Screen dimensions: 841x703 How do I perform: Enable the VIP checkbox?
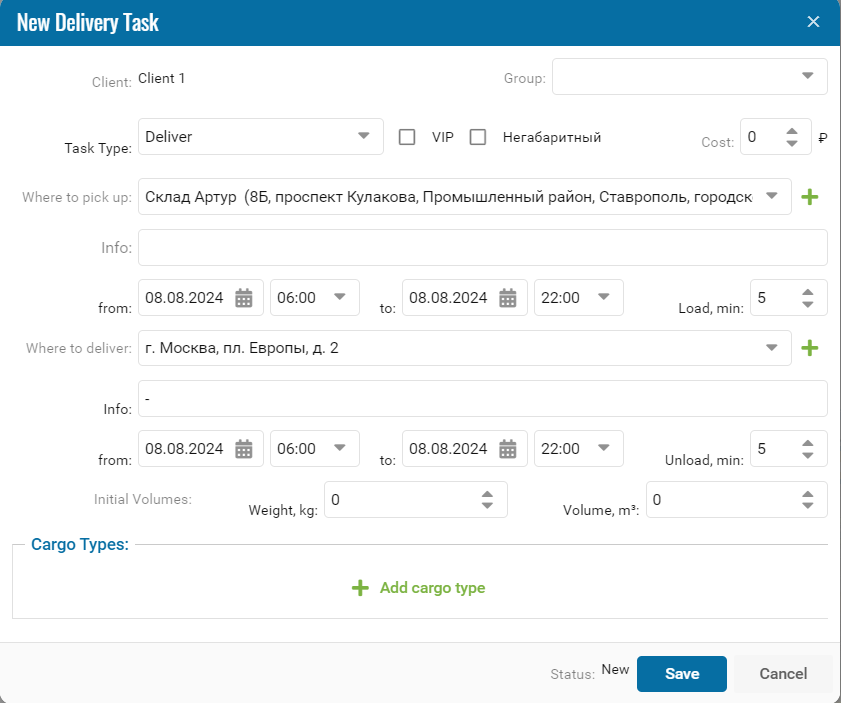tap(407, 137)
